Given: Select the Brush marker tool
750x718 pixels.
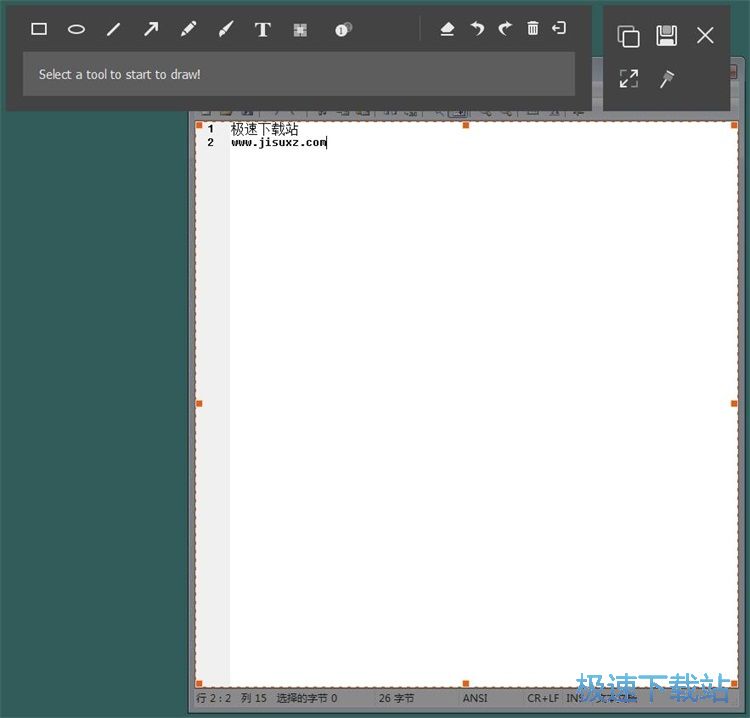Looking at the screenshot, I should 226,30.
